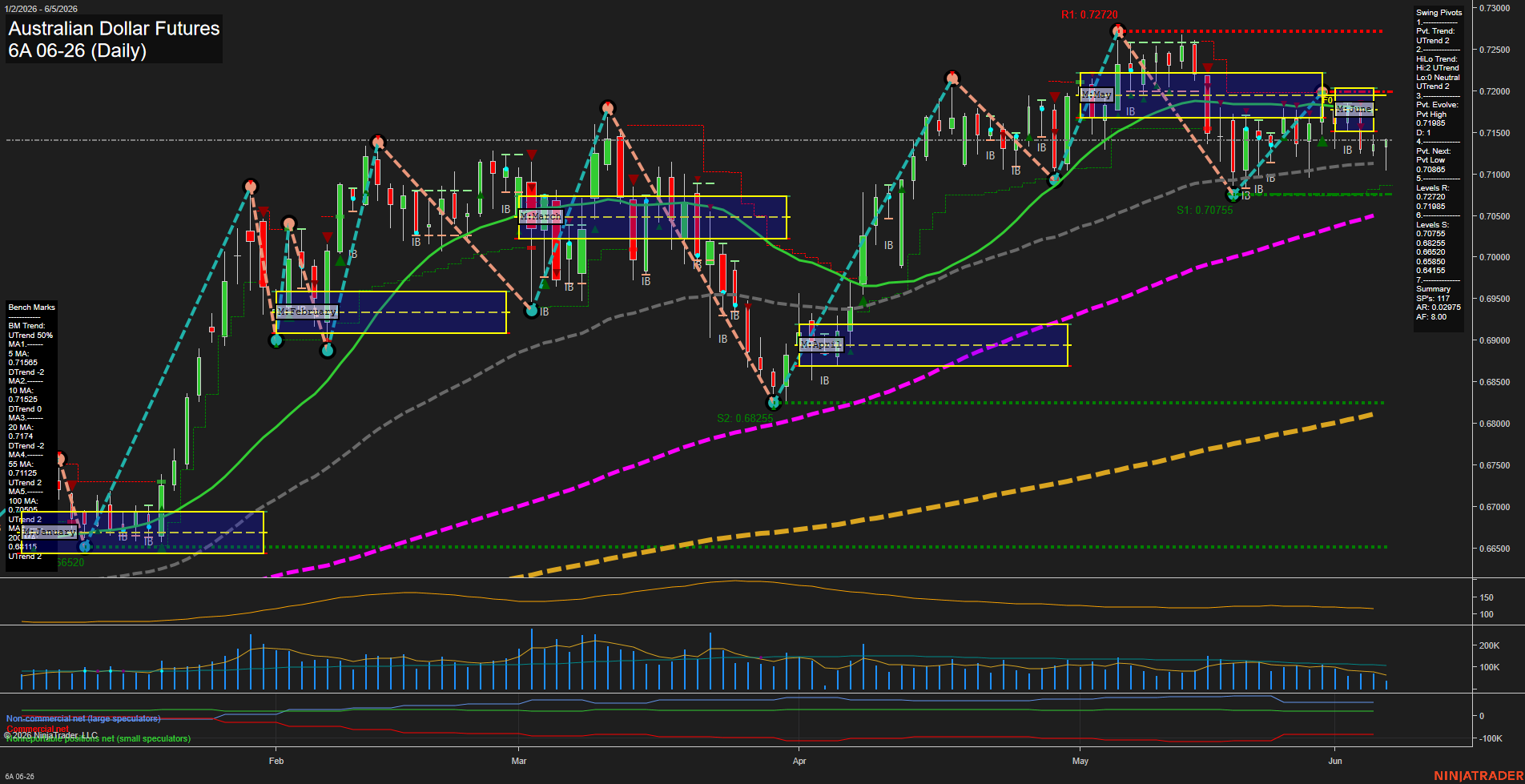This screenshot has width=1525, height=784.
Task: Click the 0.72000 price axis label
Action: coord(1495,91)
